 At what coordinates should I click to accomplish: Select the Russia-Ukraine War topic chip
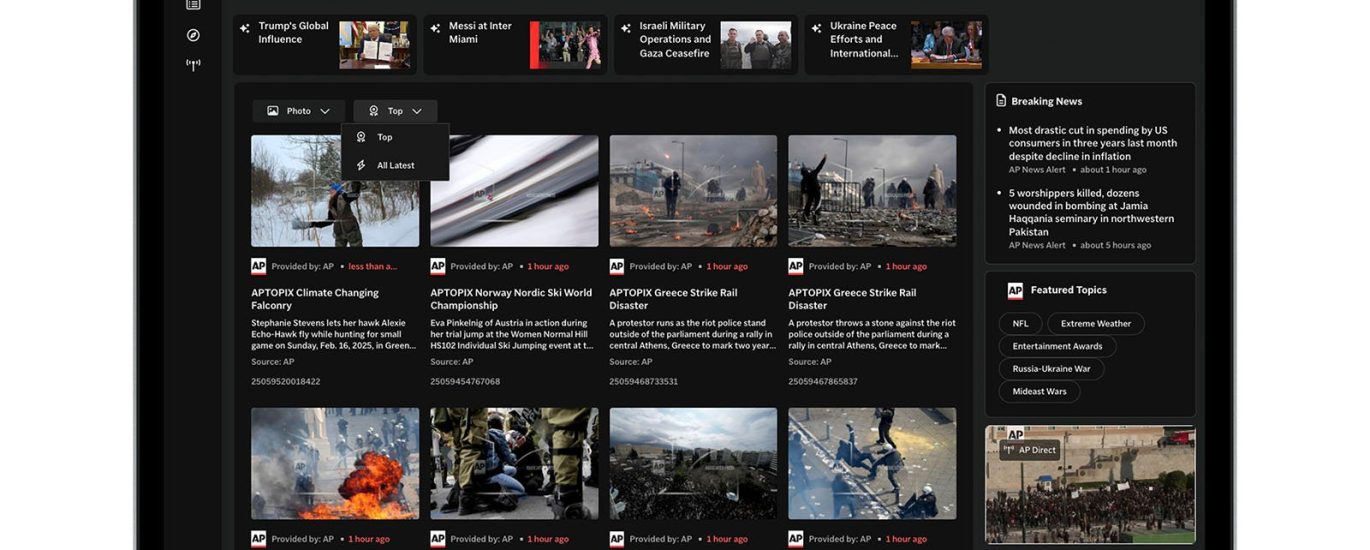coord(1051,369)
